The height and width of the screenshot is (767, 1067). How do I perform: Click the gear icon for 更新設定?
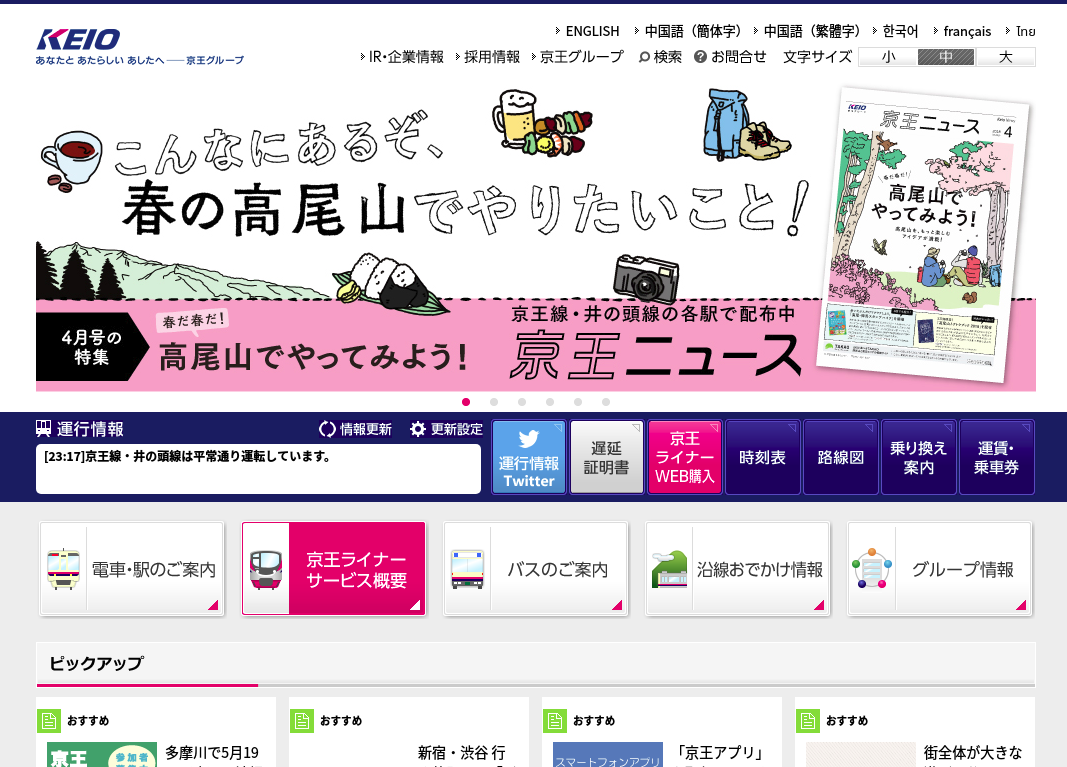pyautogui.click(x=418, y=429)
